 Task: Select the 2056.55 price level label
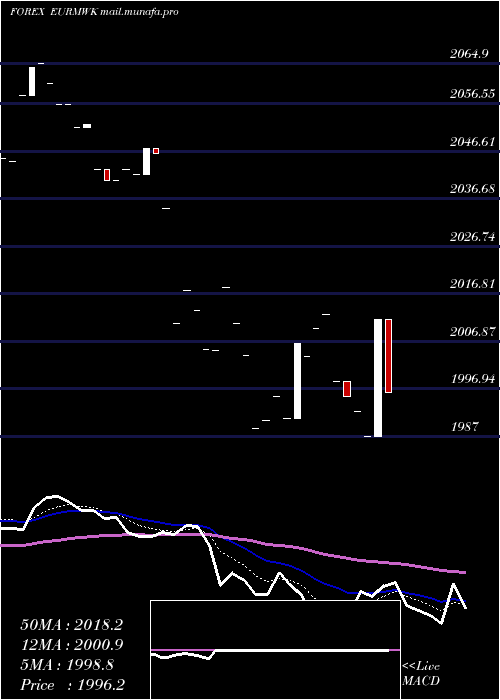[472, 94]
